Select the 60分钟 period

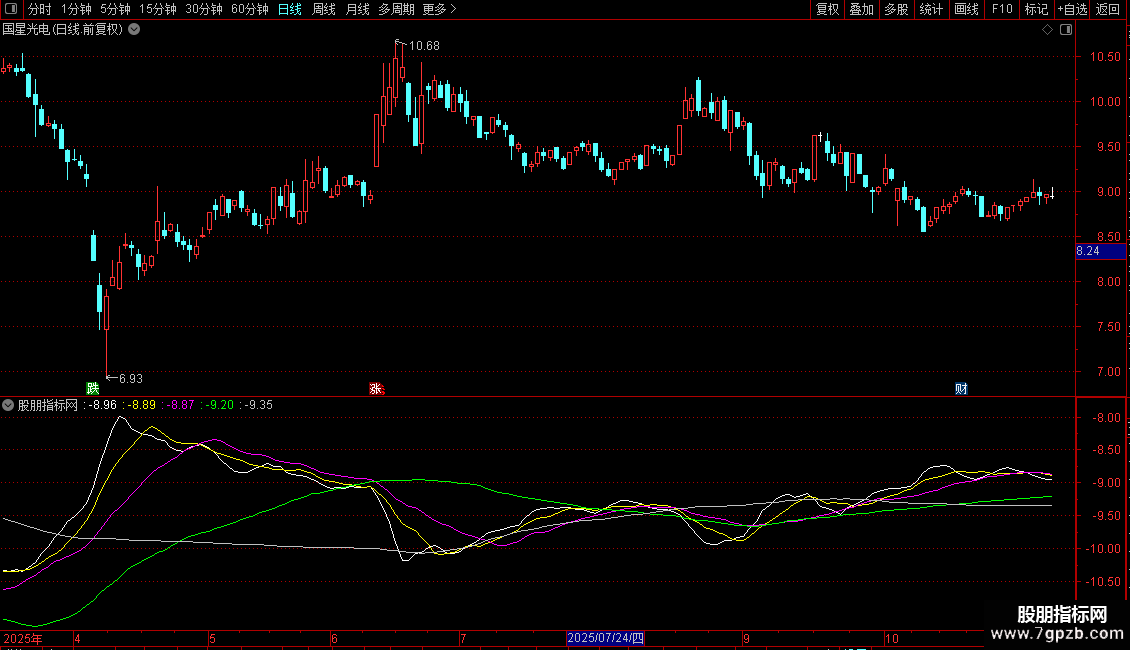point(249,9)
